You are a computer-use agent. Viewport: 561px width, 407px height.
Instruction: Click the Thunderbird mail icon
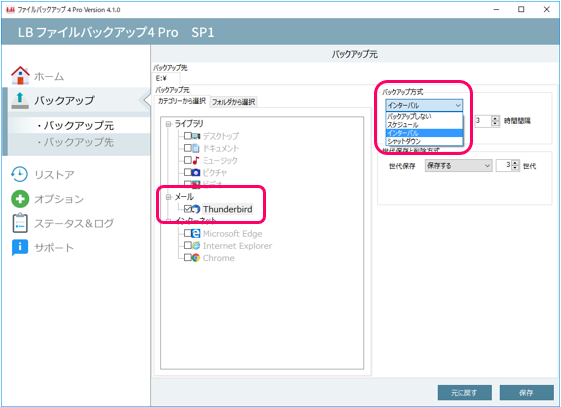[x=196, y=209]
